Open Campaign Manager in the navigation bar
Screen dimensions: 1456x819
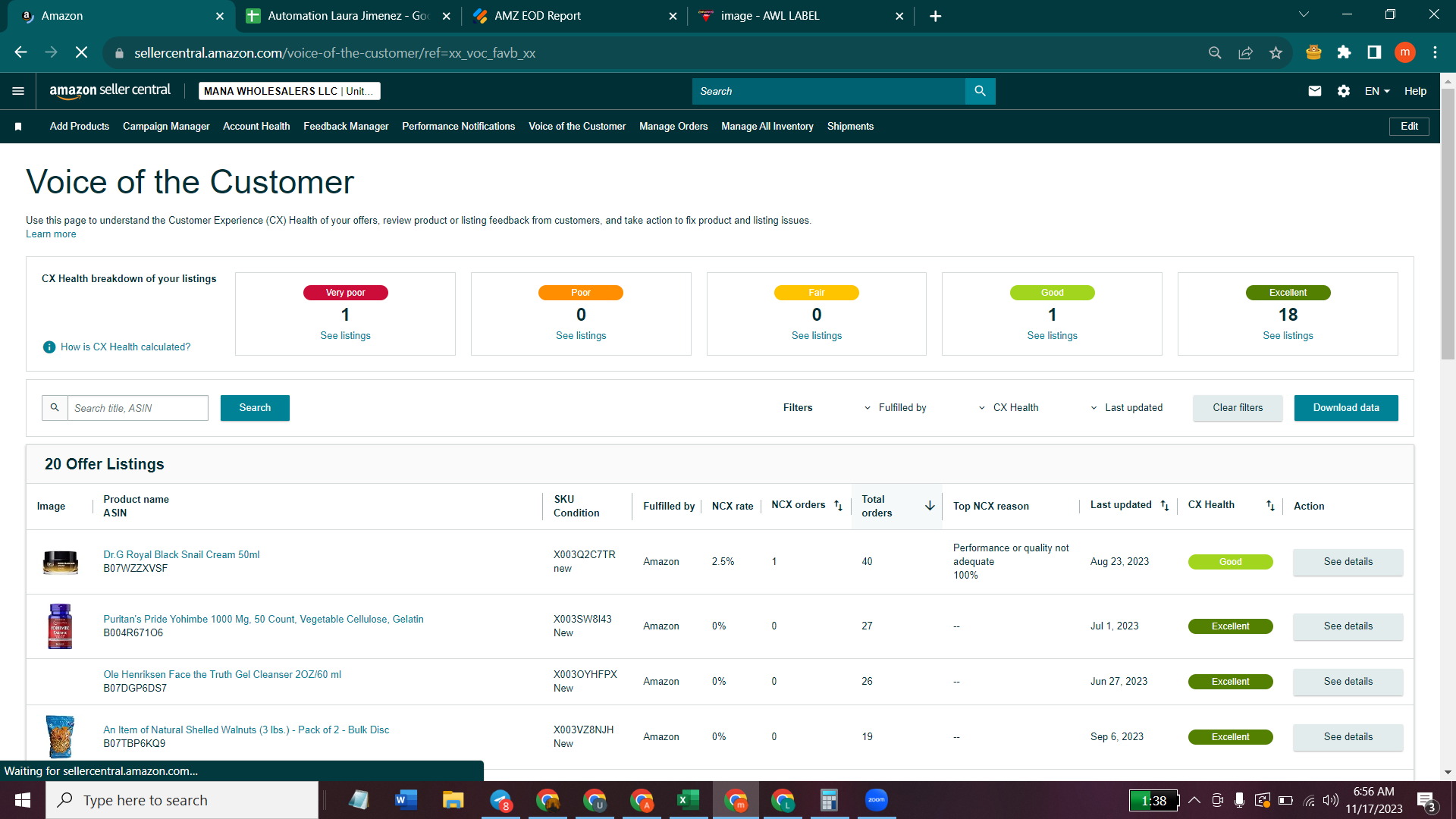pos(166,127)
